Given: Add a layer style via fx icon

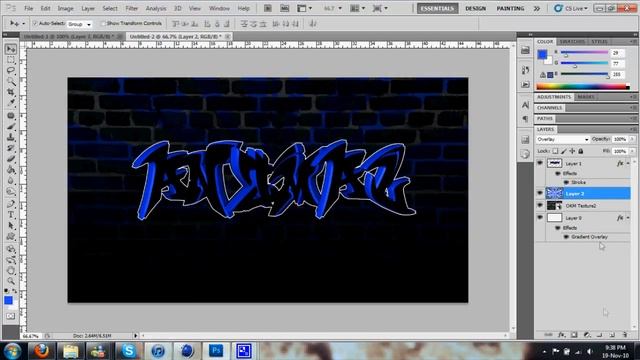Looking at the screenshot, I should [x=562, y=335].
